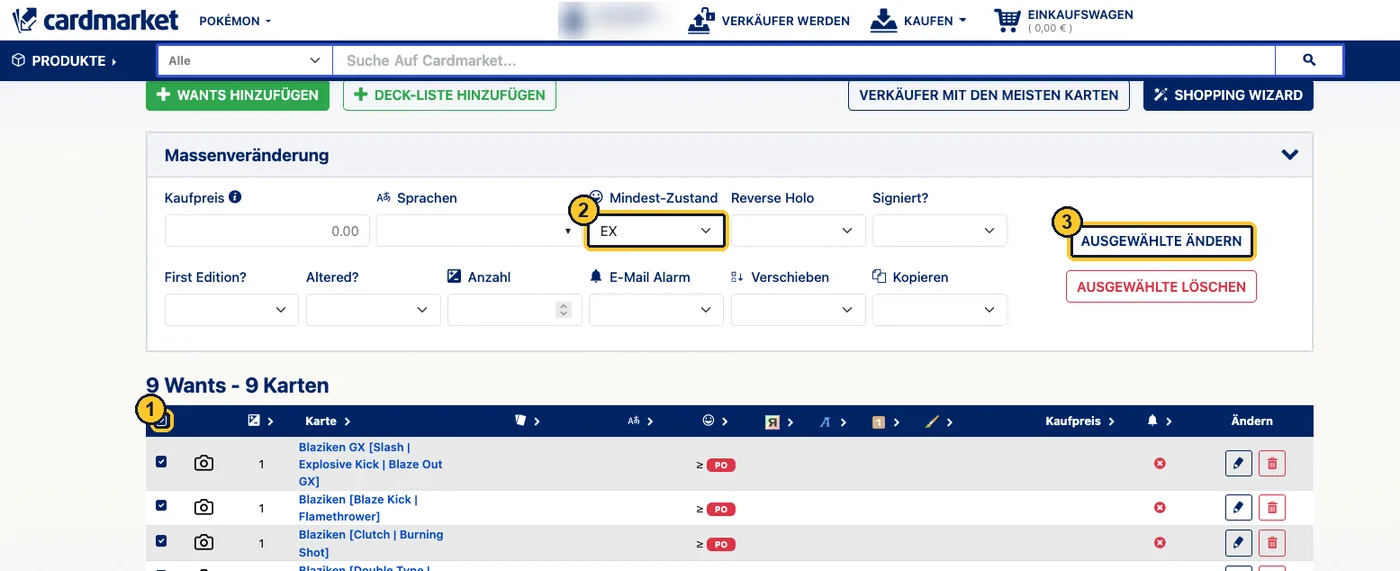The height and width of the screenshot is (571, 1400).
Task: Click the cardmarket logo
Action: (96, 19)
